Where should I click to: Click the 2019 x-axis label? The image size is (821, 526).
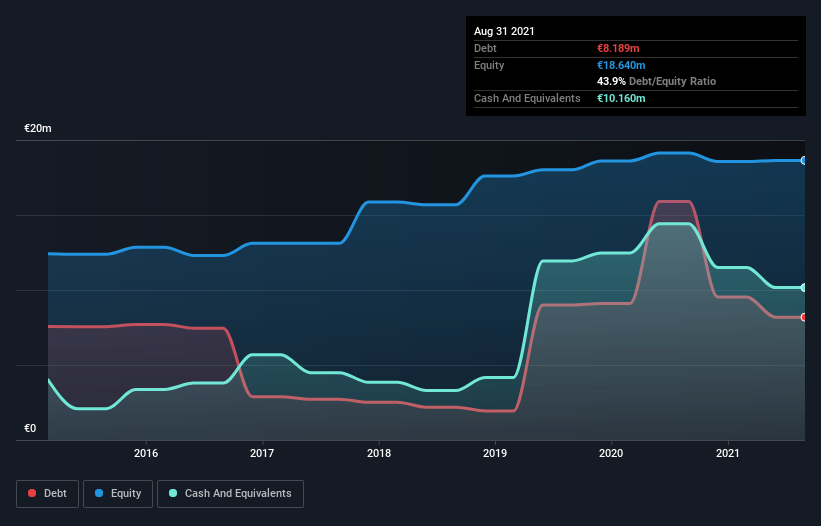[x=495, y=453]
